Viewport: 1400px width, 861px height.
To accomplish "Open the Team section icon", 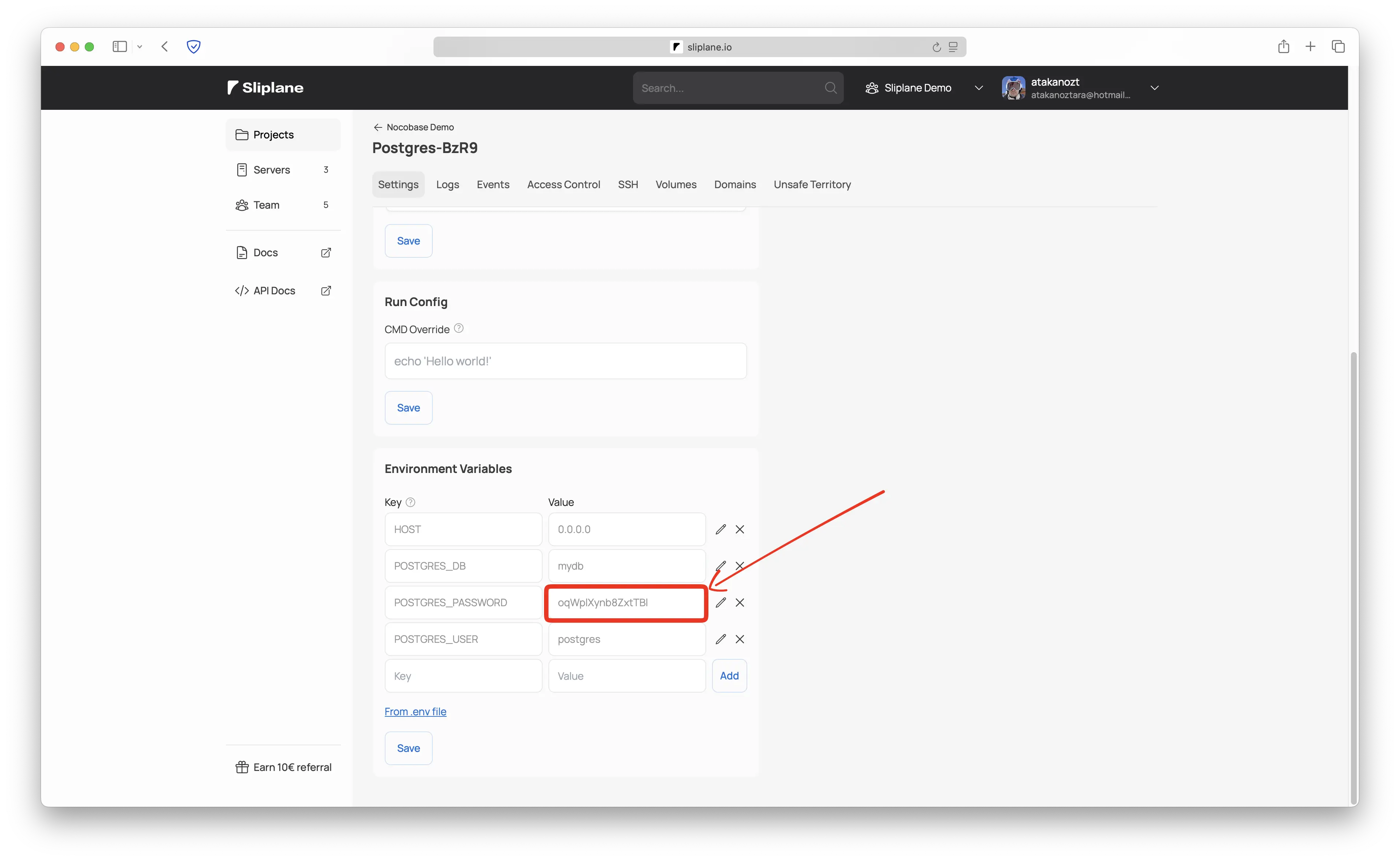I will pyautogui.click(x=242, y=204).
